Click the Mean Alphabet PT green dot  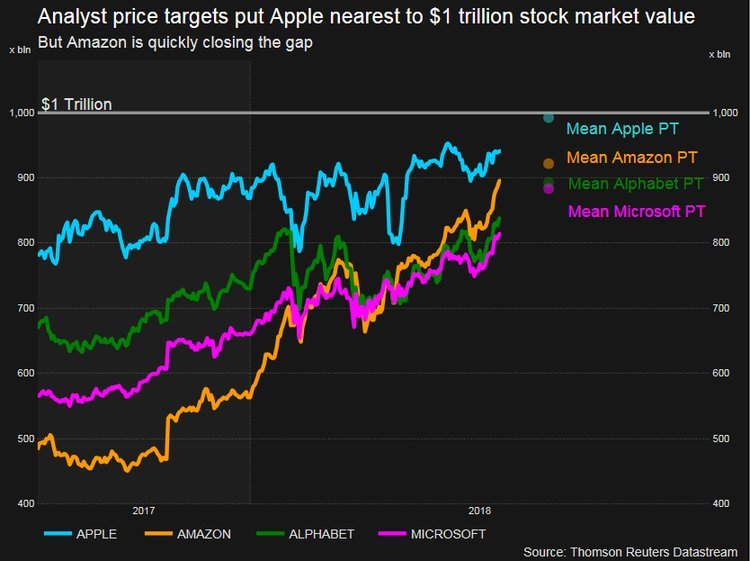tap(548, 182)
